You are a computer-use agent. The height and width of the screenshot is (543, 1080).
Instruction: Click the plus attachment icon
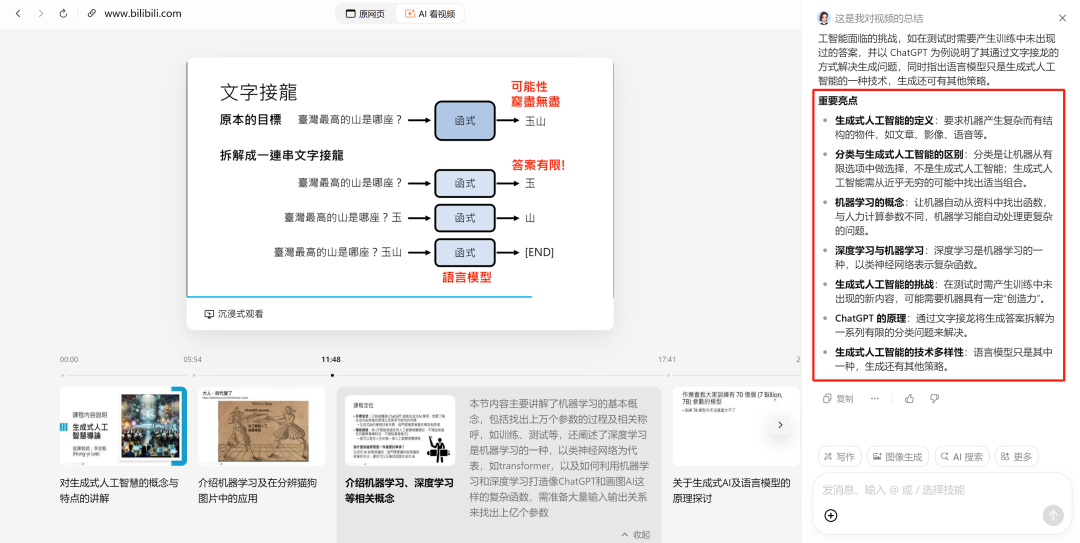[x=831, y=515]
